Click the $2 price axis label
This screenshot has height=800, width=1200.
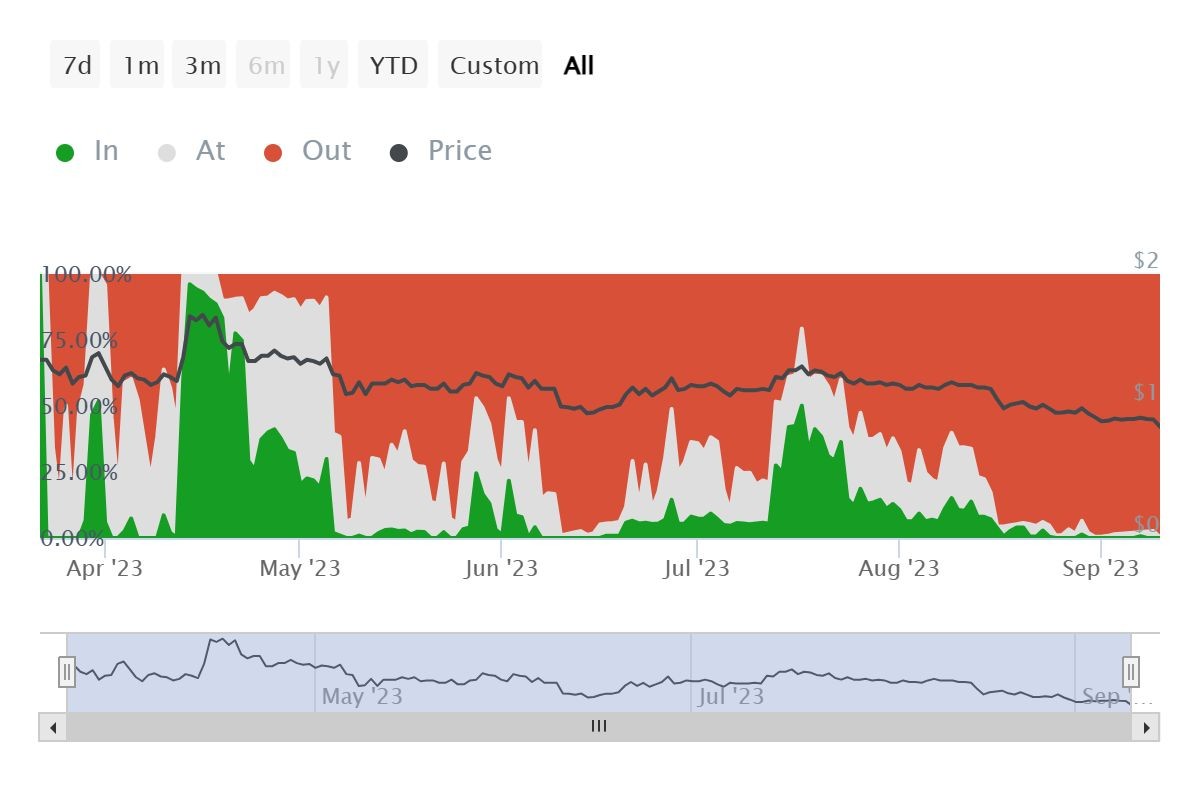pyautogui.click(x=1146, y=261)
